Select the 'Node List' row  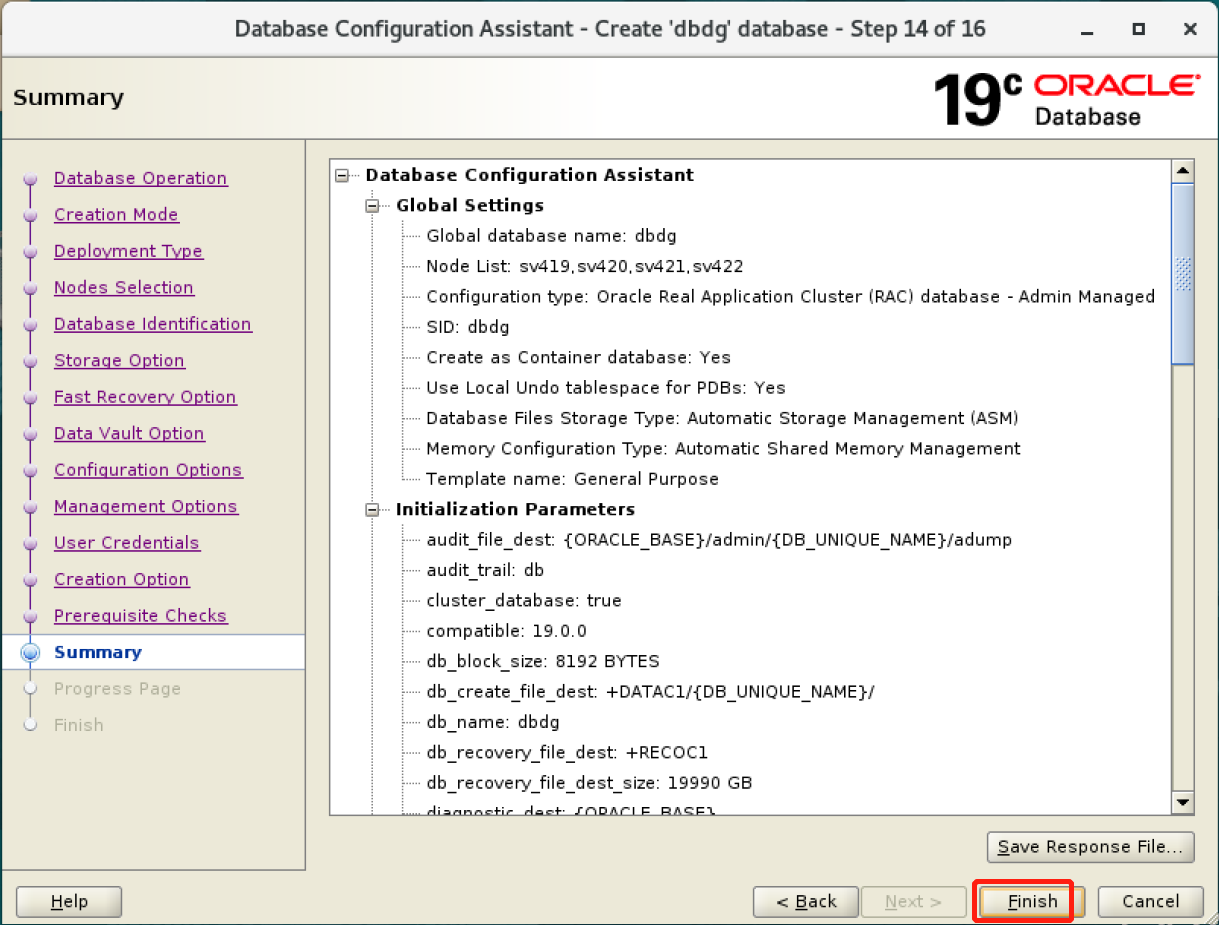coord(584,267)
